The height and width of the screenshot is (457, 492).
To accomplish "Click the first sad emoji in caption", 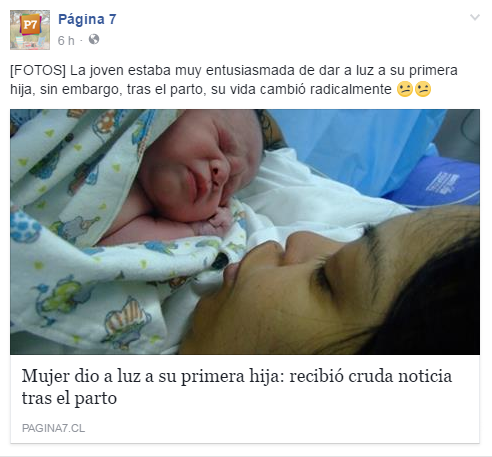I will click(405, 89).
